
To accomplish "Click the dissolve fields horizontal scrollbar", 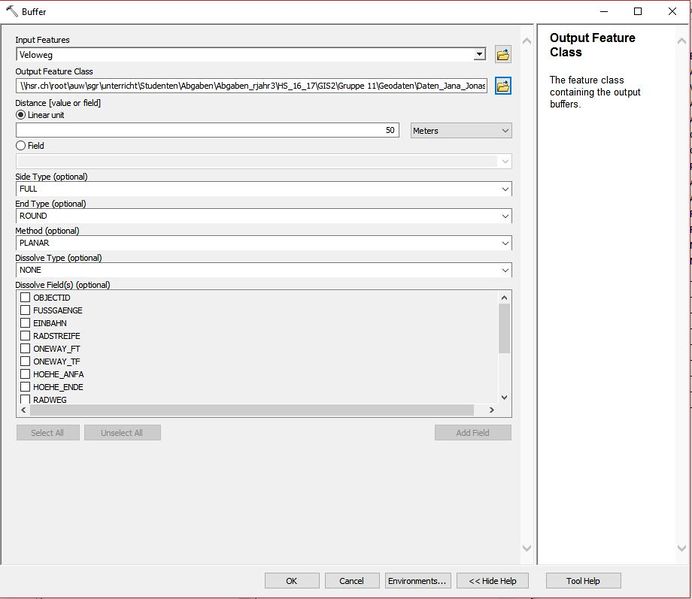I will coord(250,410).
